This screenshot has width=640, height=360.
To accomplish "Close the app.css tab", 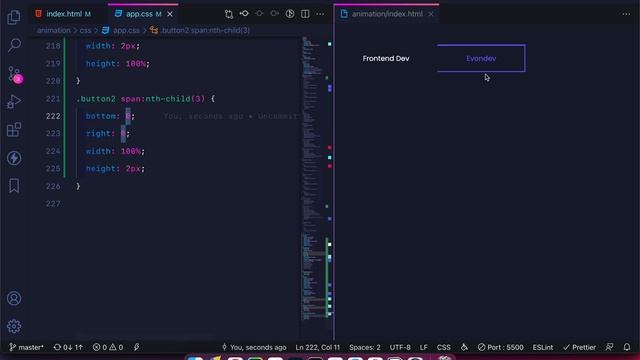I will (170, 14).
